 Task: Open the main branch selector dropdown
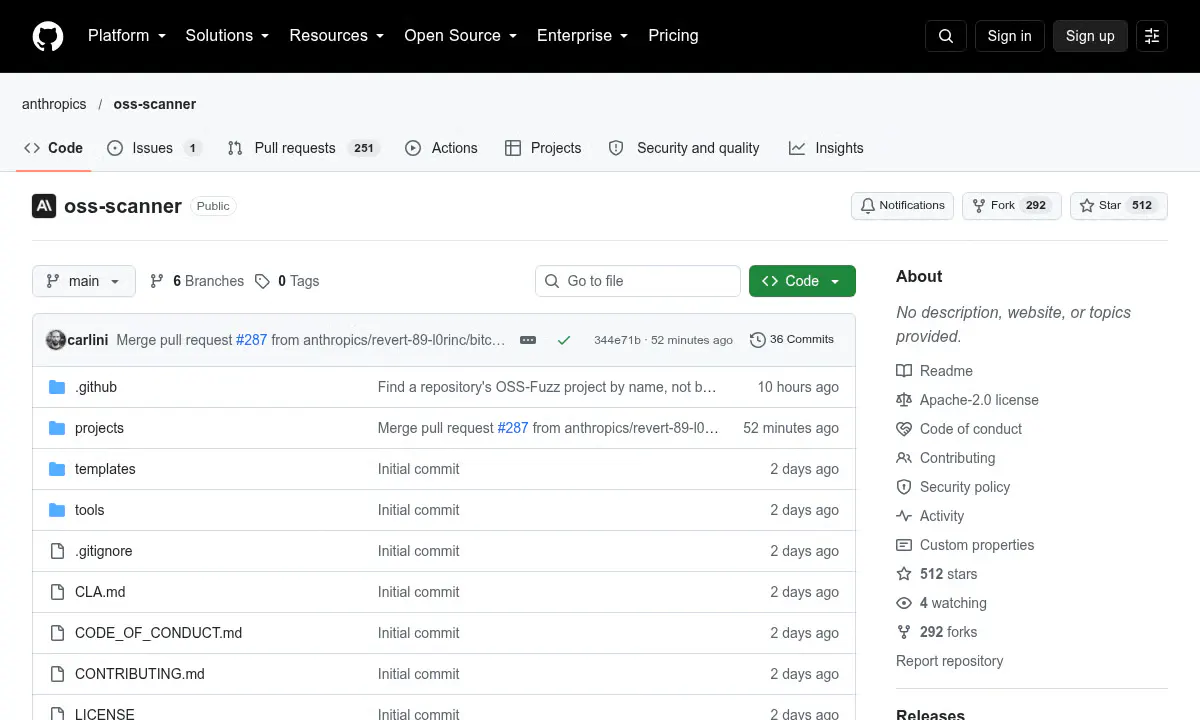(84, 281)
